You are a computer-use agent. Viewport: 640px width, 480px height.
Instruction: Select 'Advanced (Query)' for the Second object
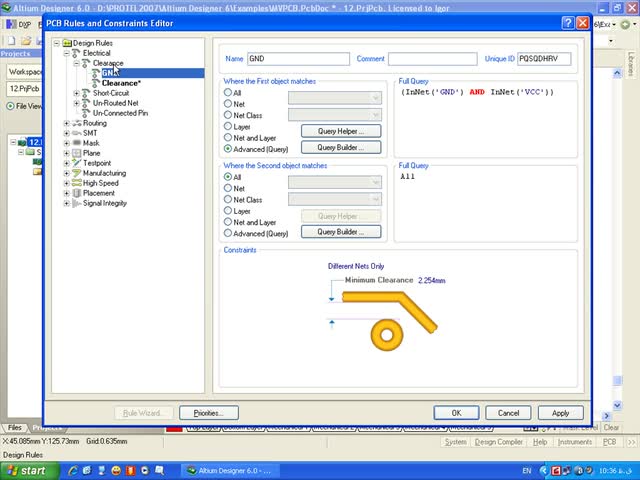coord(228,233)
